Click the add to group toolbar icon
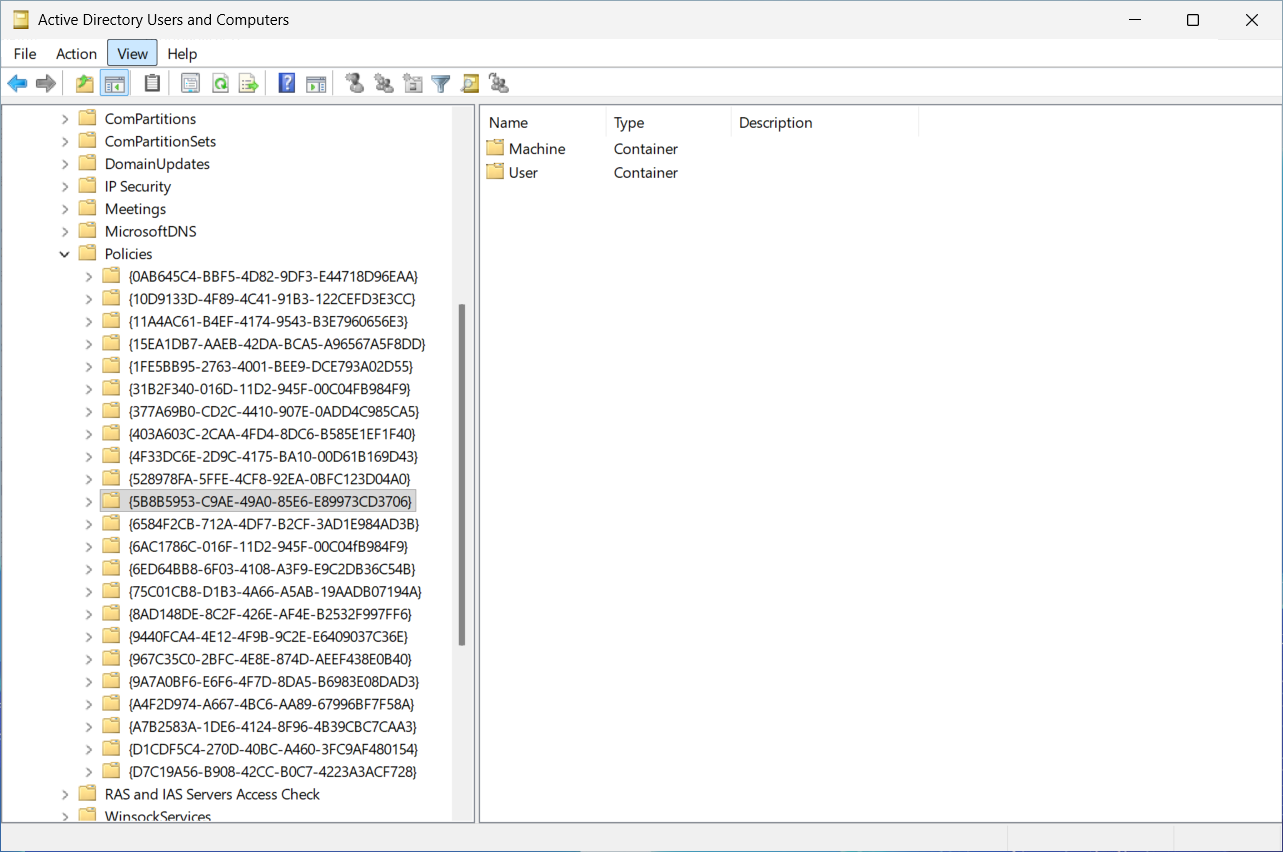 (x=499, y=84)
